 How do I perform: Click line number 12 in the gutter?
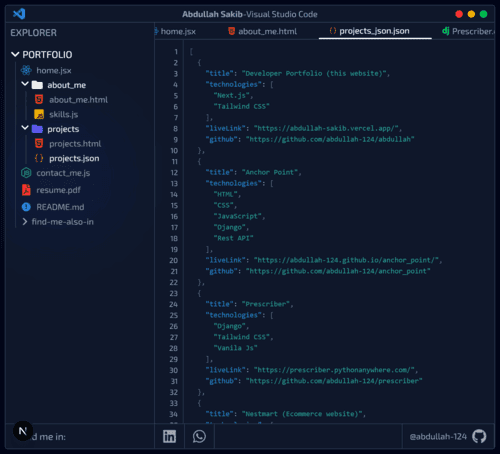tap(174, 172)
